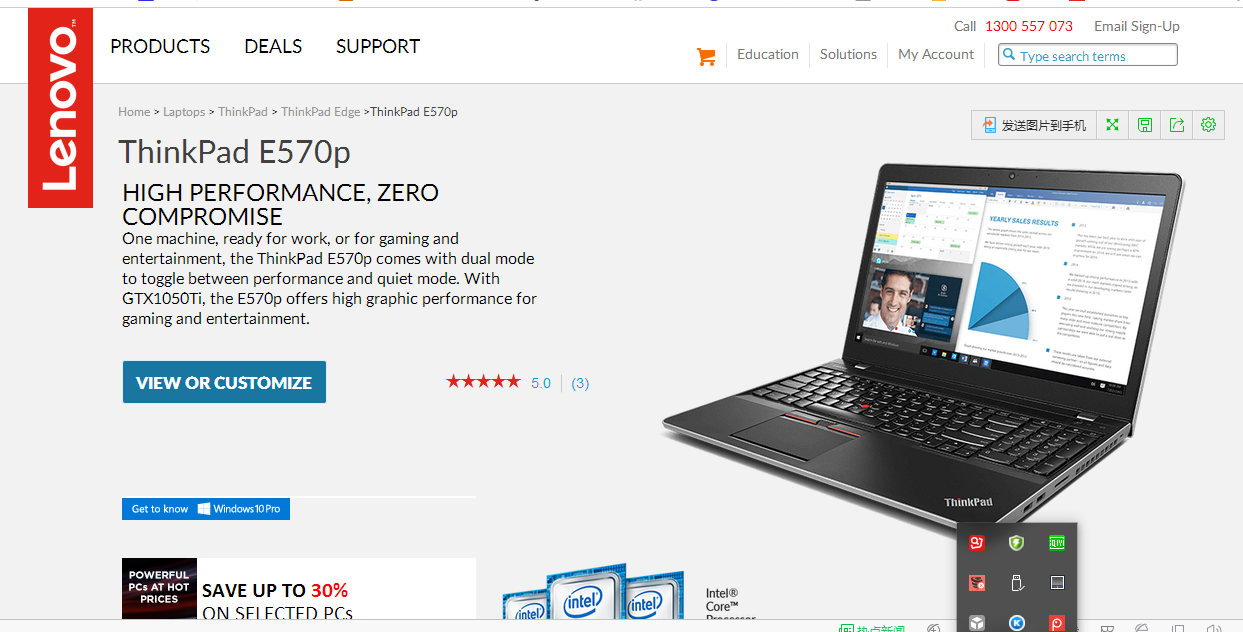Click the Get to know Windows 10 Pro banner
This screenshot has width=1243, height=632.
pyautogui.click(x=206, y=509)
